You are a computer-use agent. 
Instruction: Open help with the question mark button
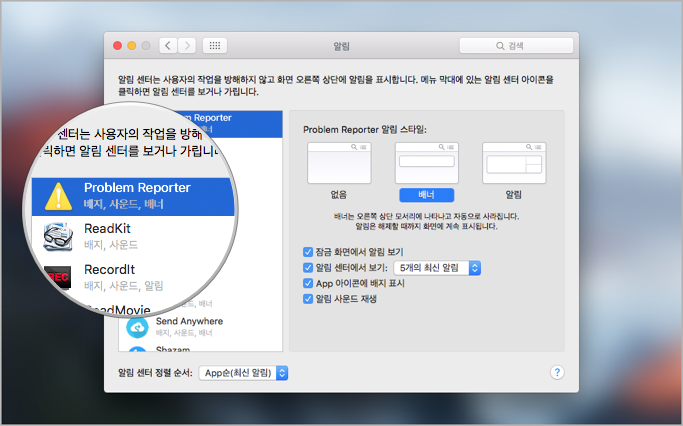click(x=557, y=372)
